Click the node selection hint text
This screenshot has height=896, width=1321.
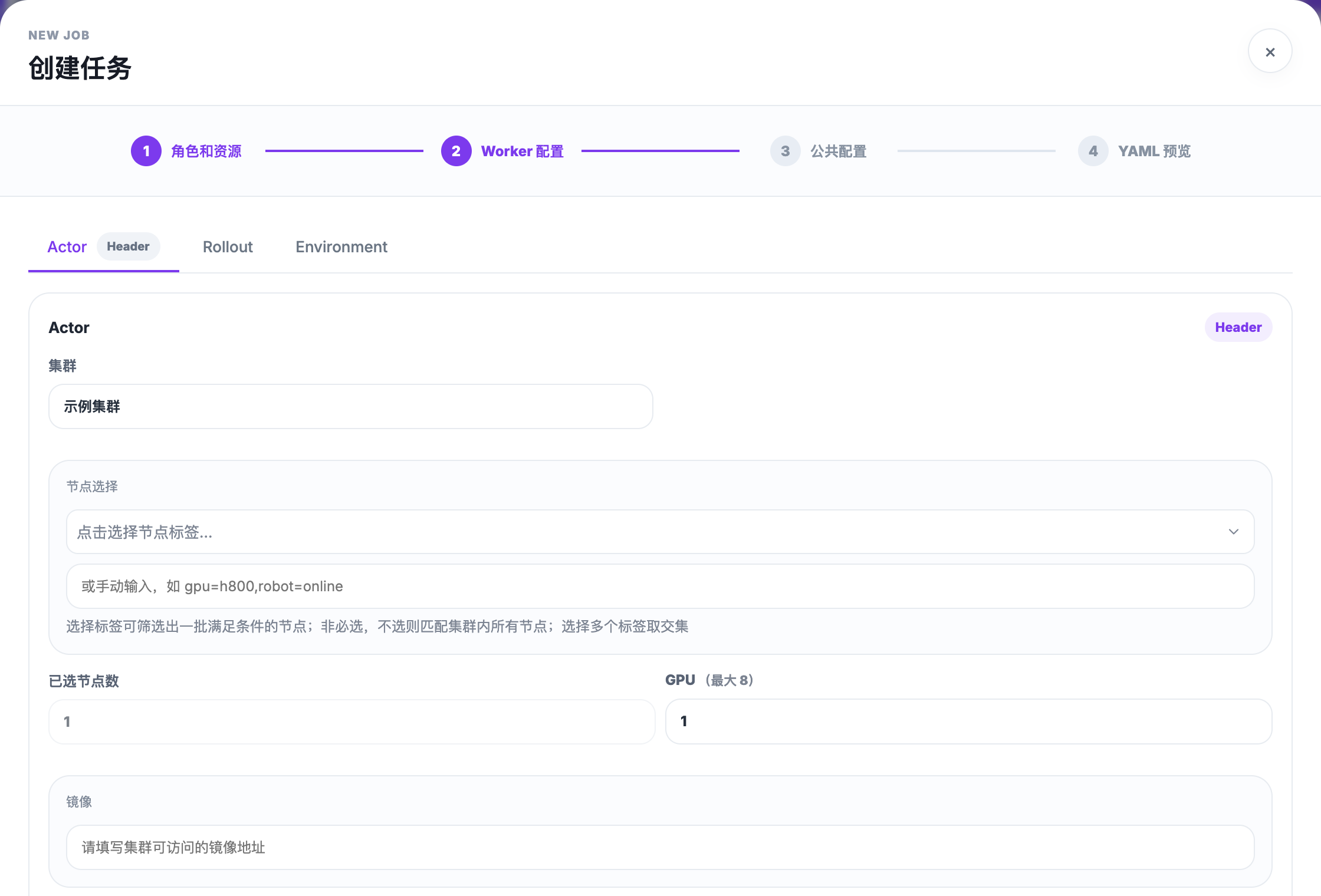377,626
